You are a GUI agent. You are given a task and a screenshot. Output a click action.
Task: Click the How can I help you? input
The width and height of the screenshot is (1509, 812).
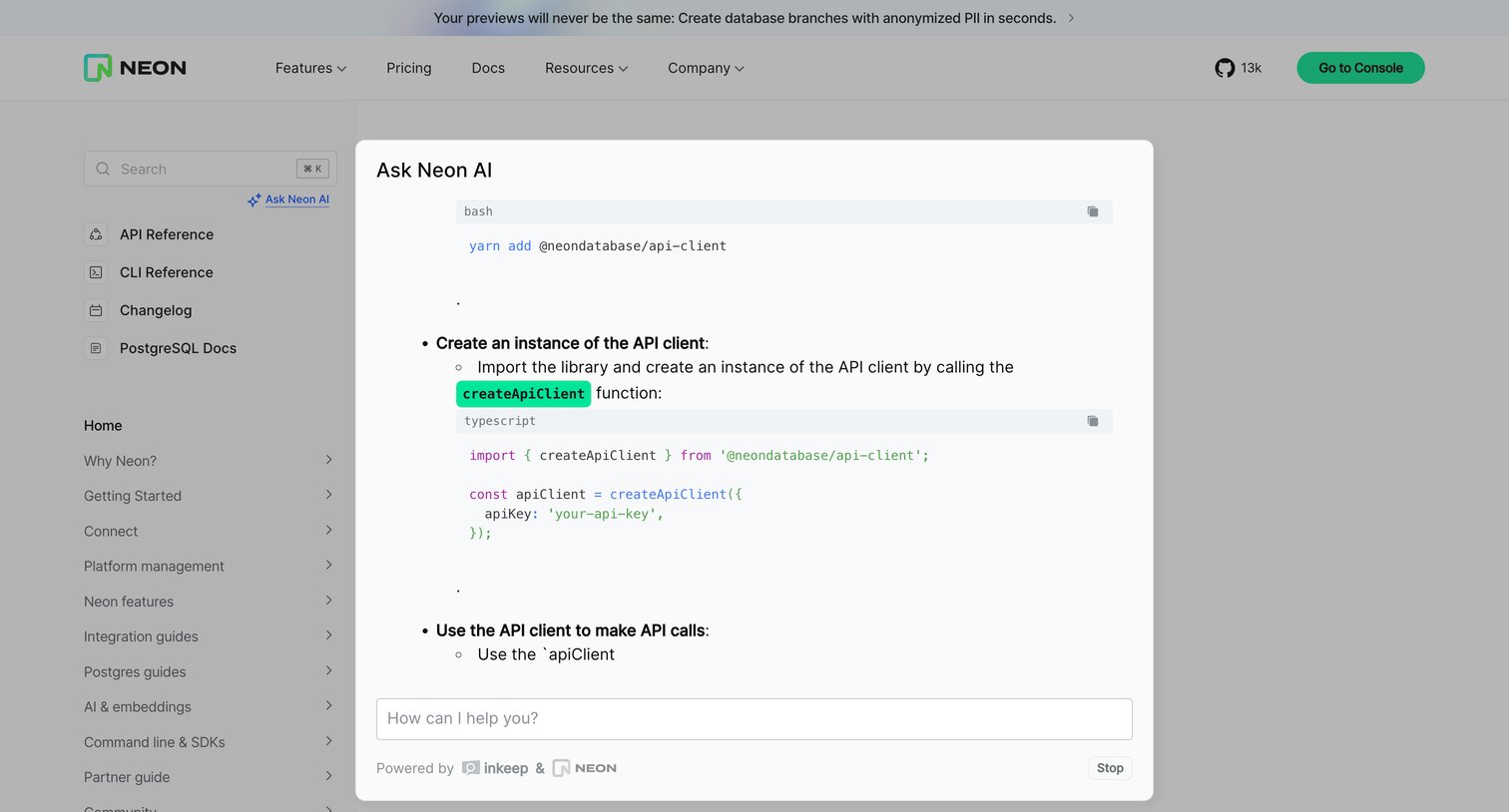(x=754, y=719)
